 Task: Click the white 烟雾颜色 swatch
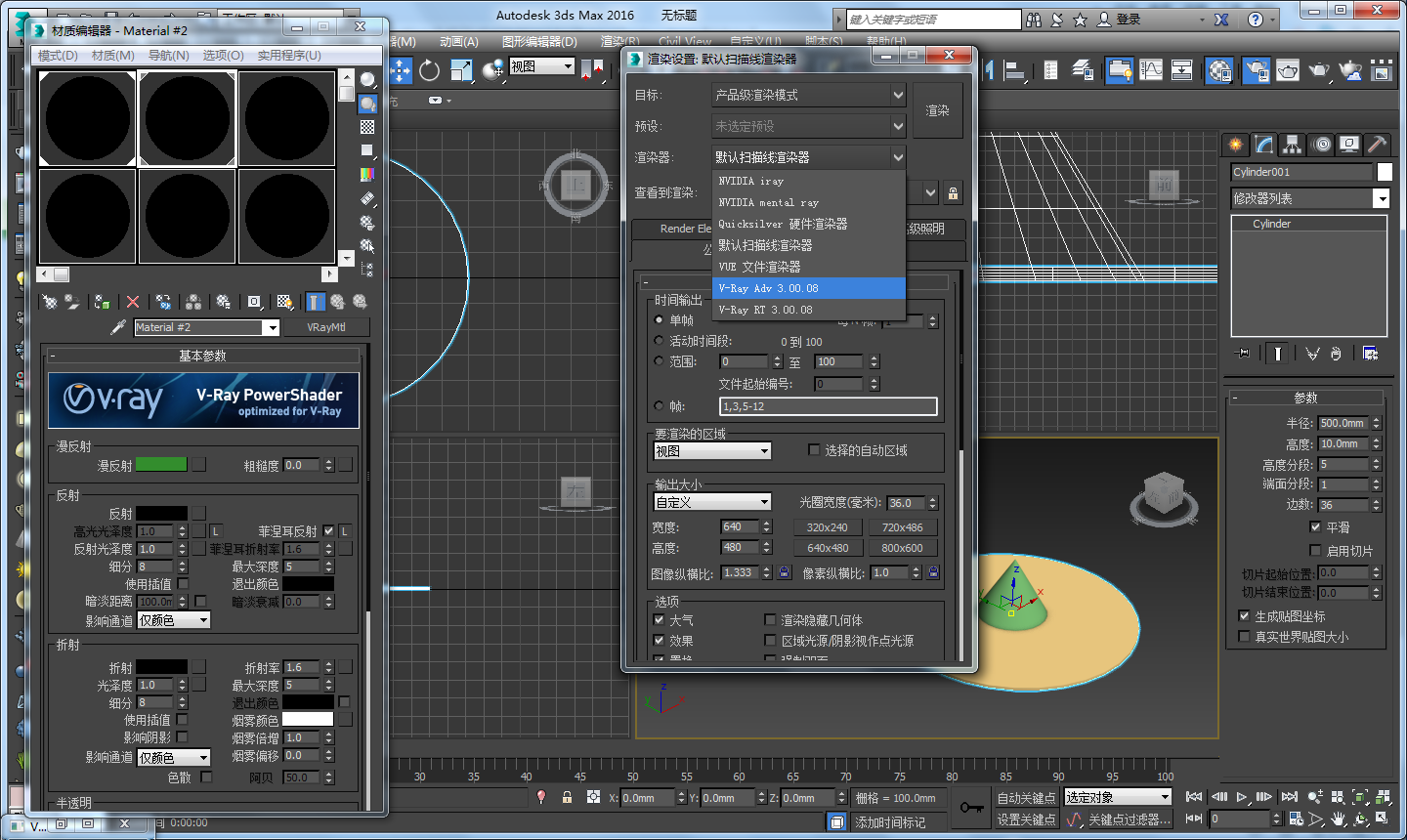[x=308, y=720]
